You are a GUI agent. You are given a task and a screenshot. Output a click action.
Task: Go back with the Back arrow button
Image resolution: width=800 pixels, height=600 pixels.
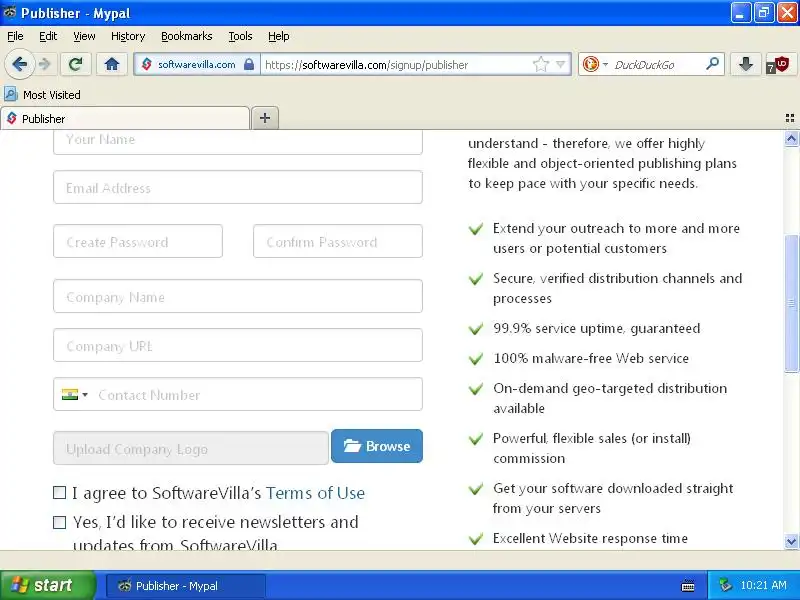tap(19, 64)
